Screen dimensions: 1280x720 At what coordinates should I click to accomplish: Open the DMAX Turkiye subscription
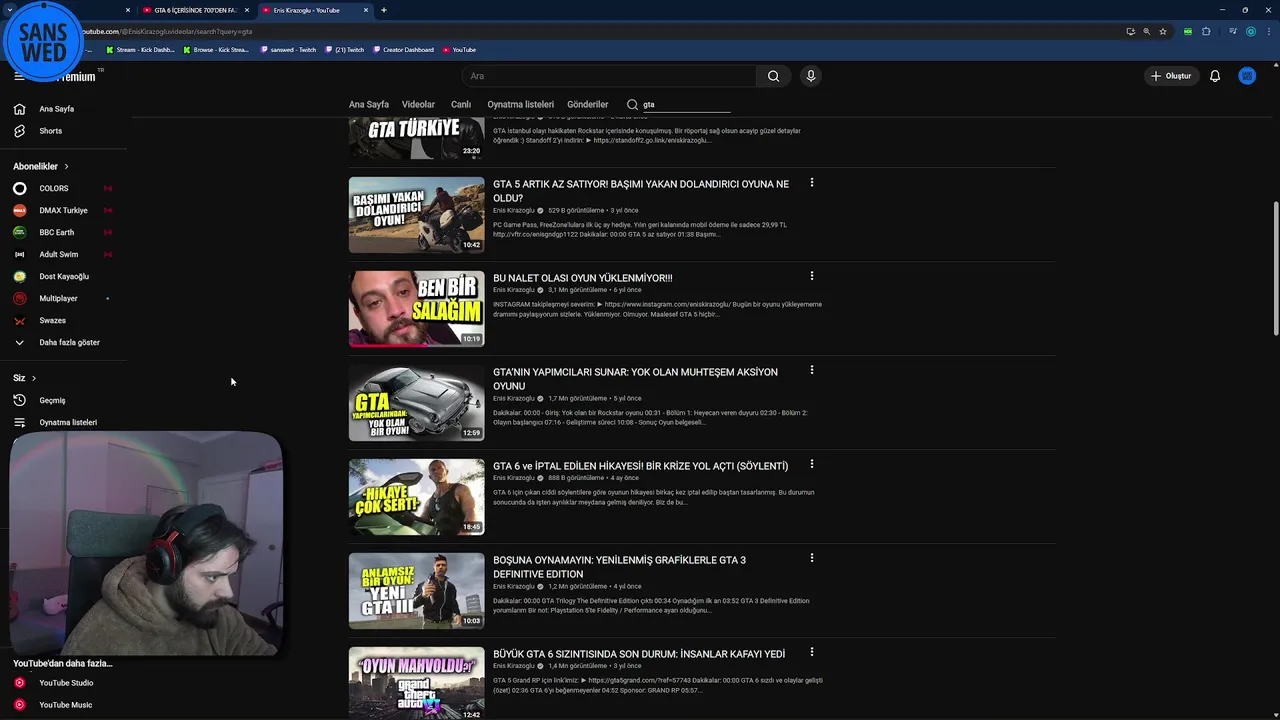[64, 210]
